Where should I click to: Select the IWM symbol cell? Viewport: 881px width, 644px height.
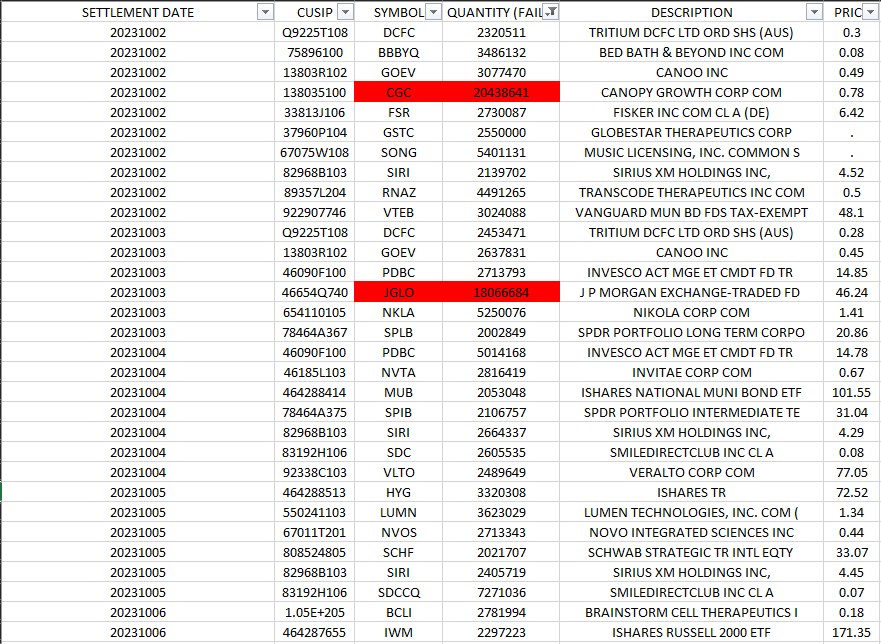pyautogui.click(x=398, y=632)
